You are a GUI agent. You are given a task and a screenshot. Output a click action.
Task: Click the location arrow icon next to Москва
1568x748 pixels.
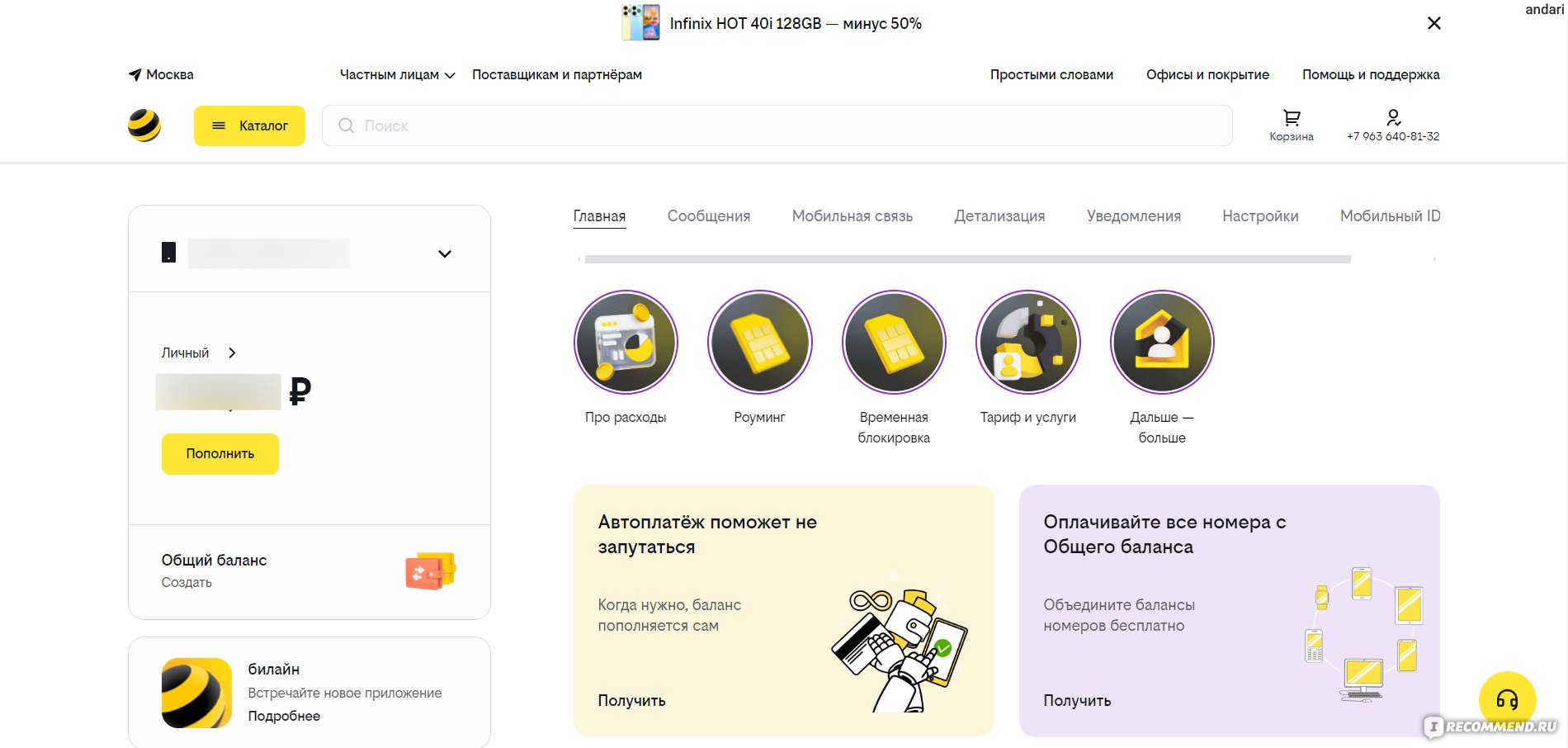pos(135,74)
